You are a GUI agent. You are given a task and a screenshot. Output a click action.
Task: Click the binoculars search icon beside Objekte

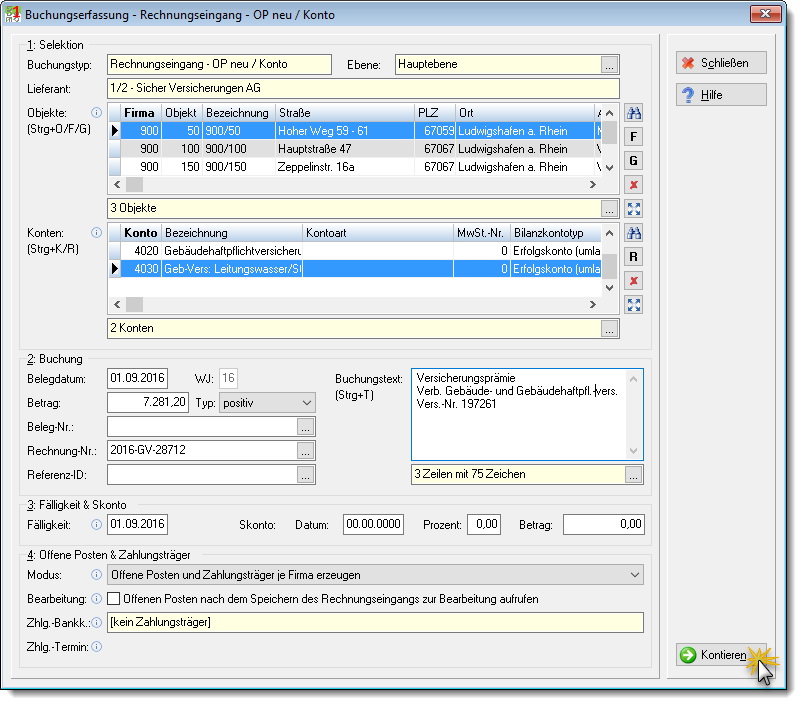coord(633,113)
